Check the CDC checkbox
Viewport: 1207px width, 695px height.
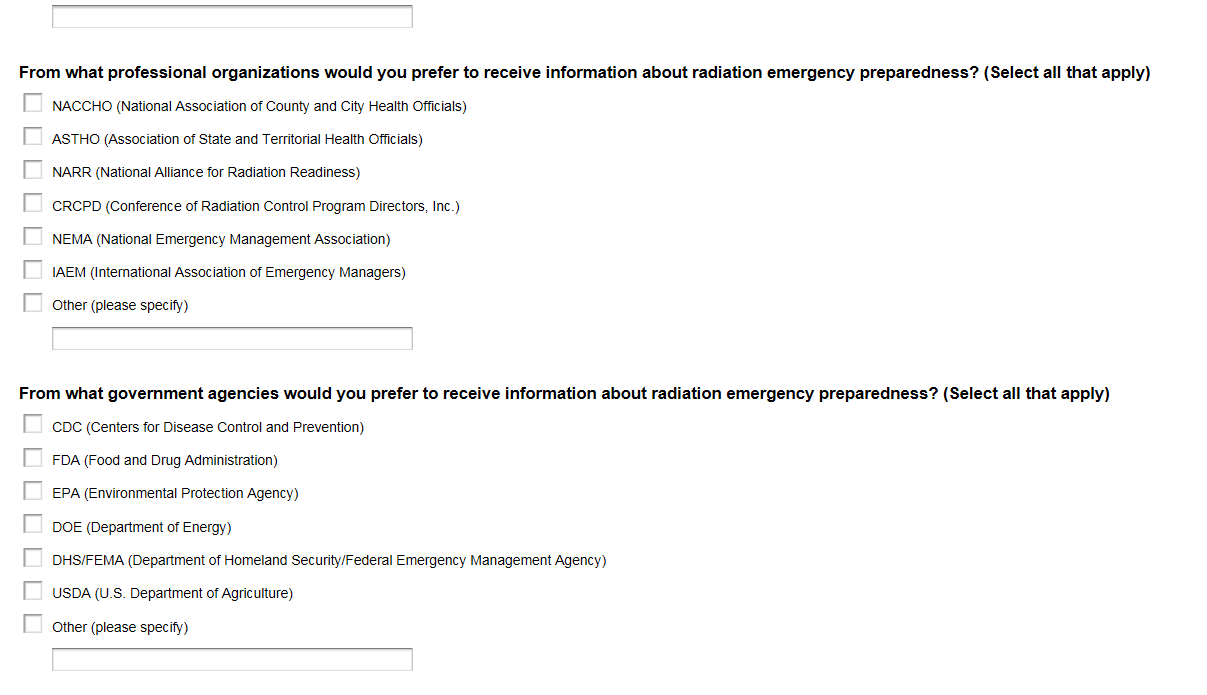(x=33, y=424)
